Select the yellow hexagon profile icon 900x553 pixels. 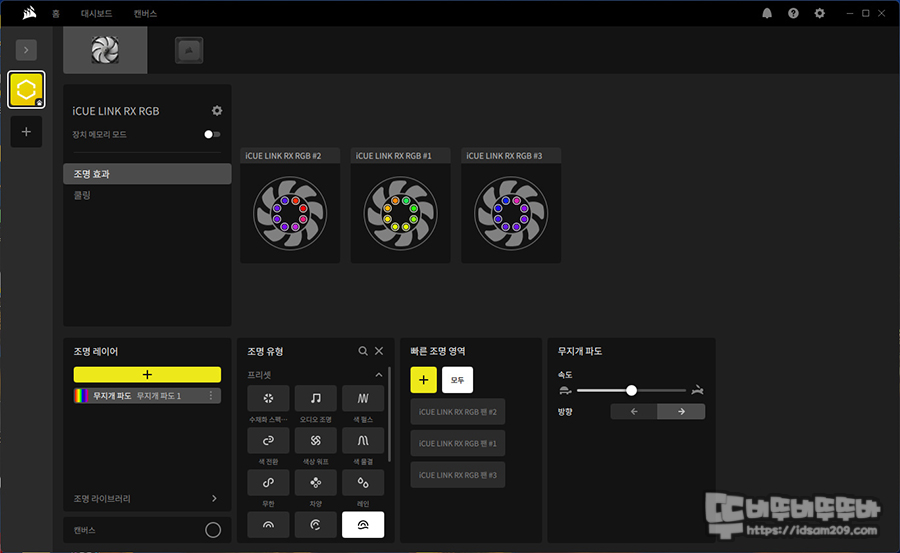26,90
